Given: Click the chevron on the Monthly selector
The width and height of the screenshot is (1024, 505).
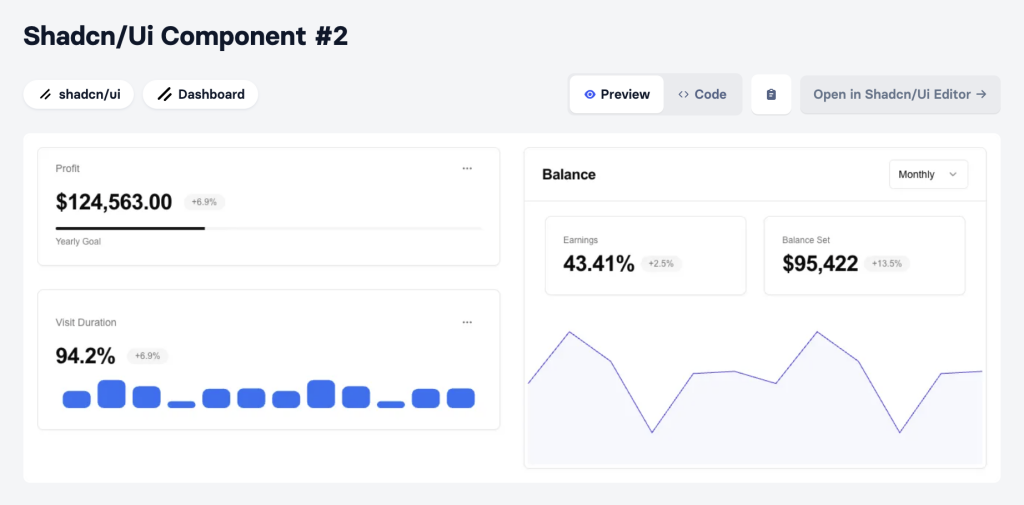Looking at the screenshot, I should pos(952,174).
